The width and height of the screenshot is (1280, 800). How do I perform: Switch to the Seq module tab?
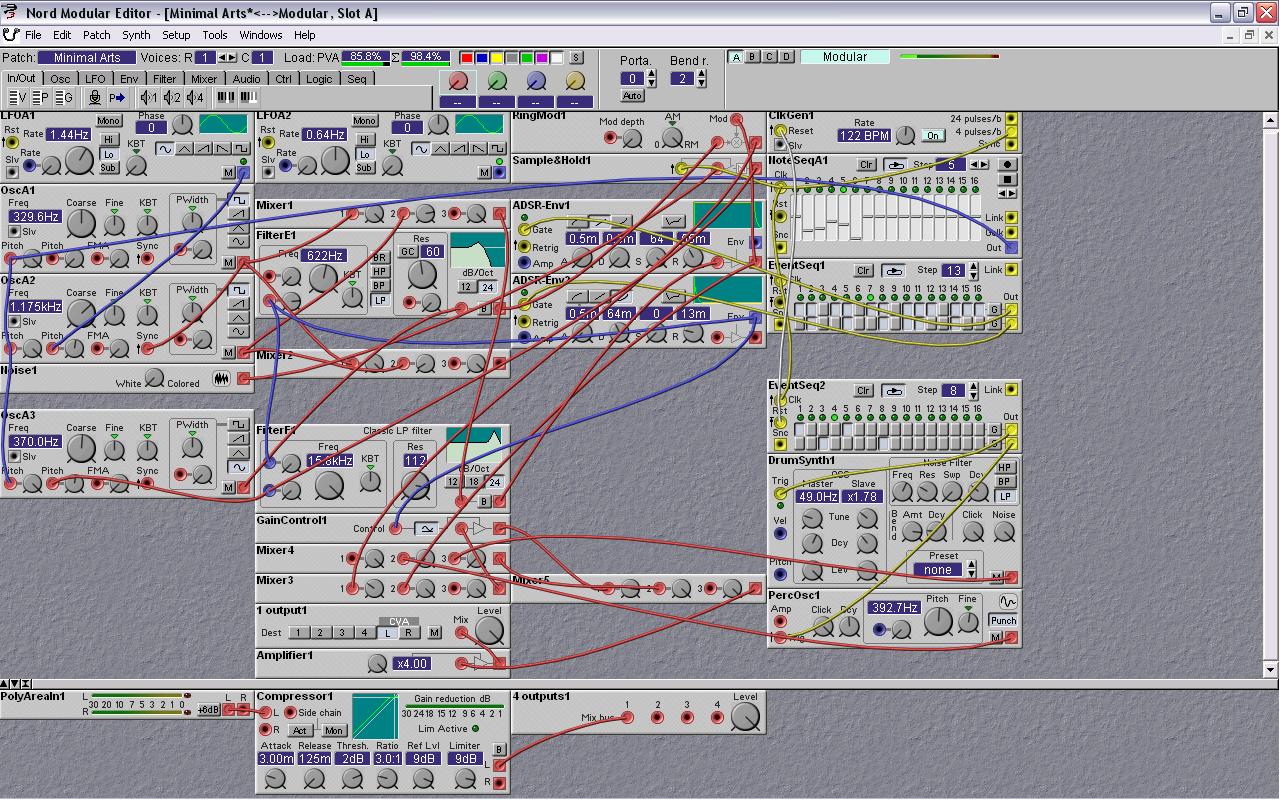357,78
